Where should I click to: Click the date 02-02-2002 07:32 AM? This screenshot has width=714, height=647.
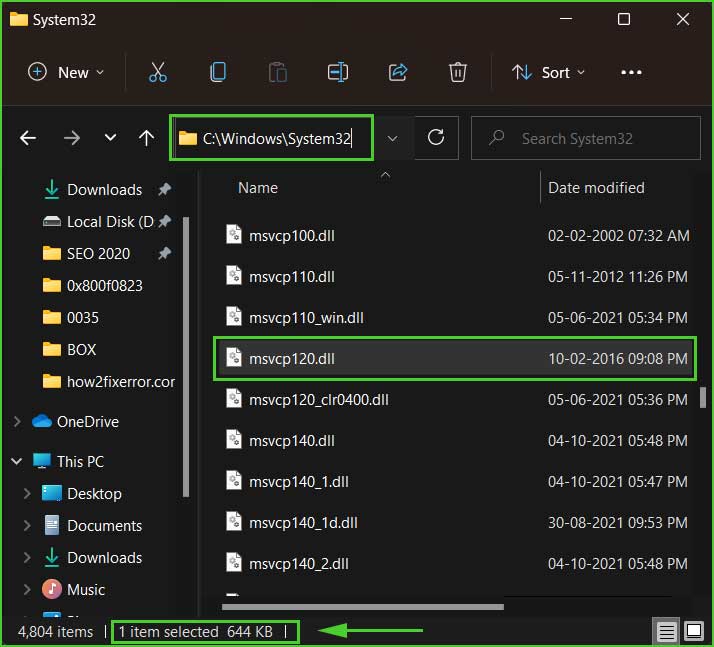pos(618,235)
